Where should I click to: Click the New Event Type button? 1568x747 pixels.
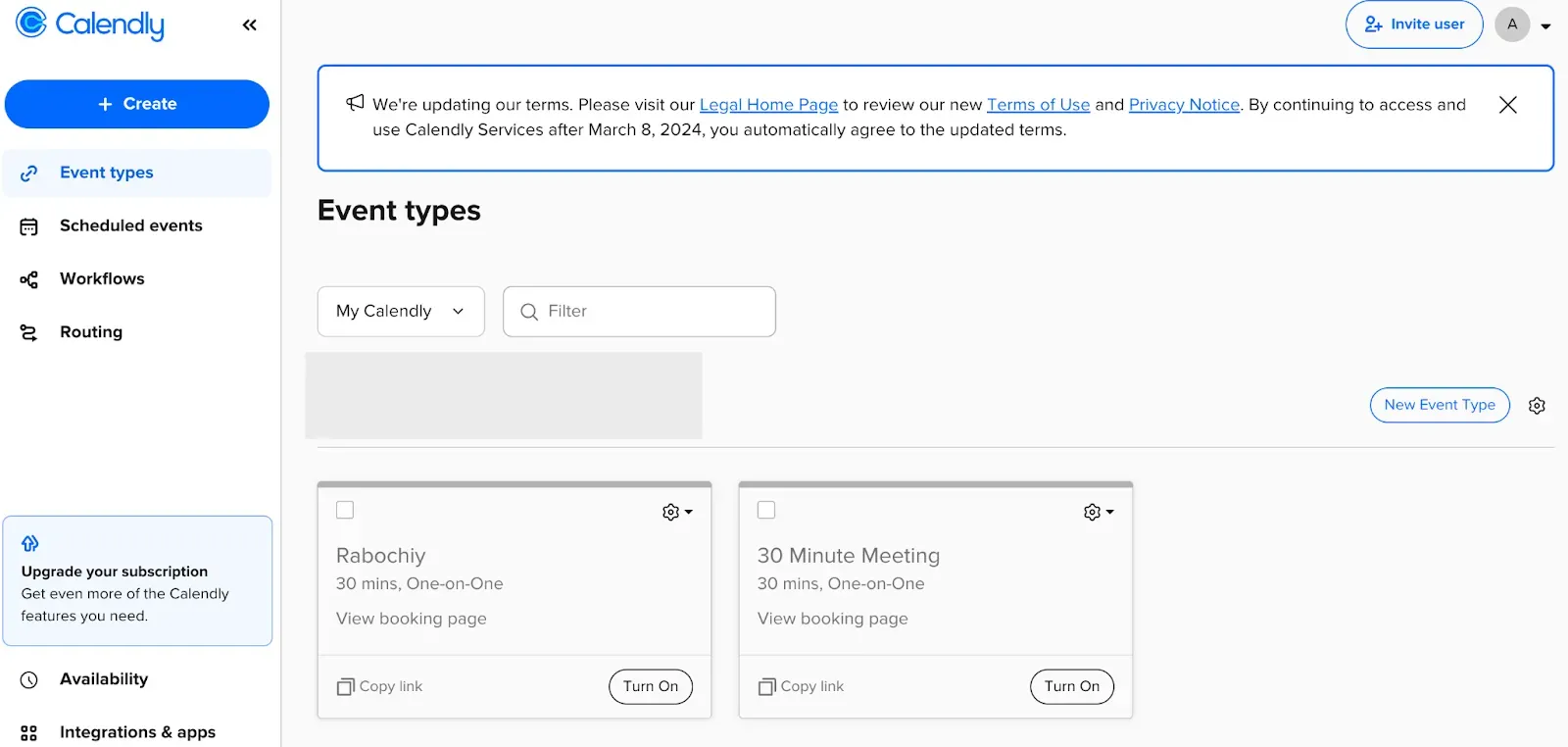click(x=1440, y=405)
